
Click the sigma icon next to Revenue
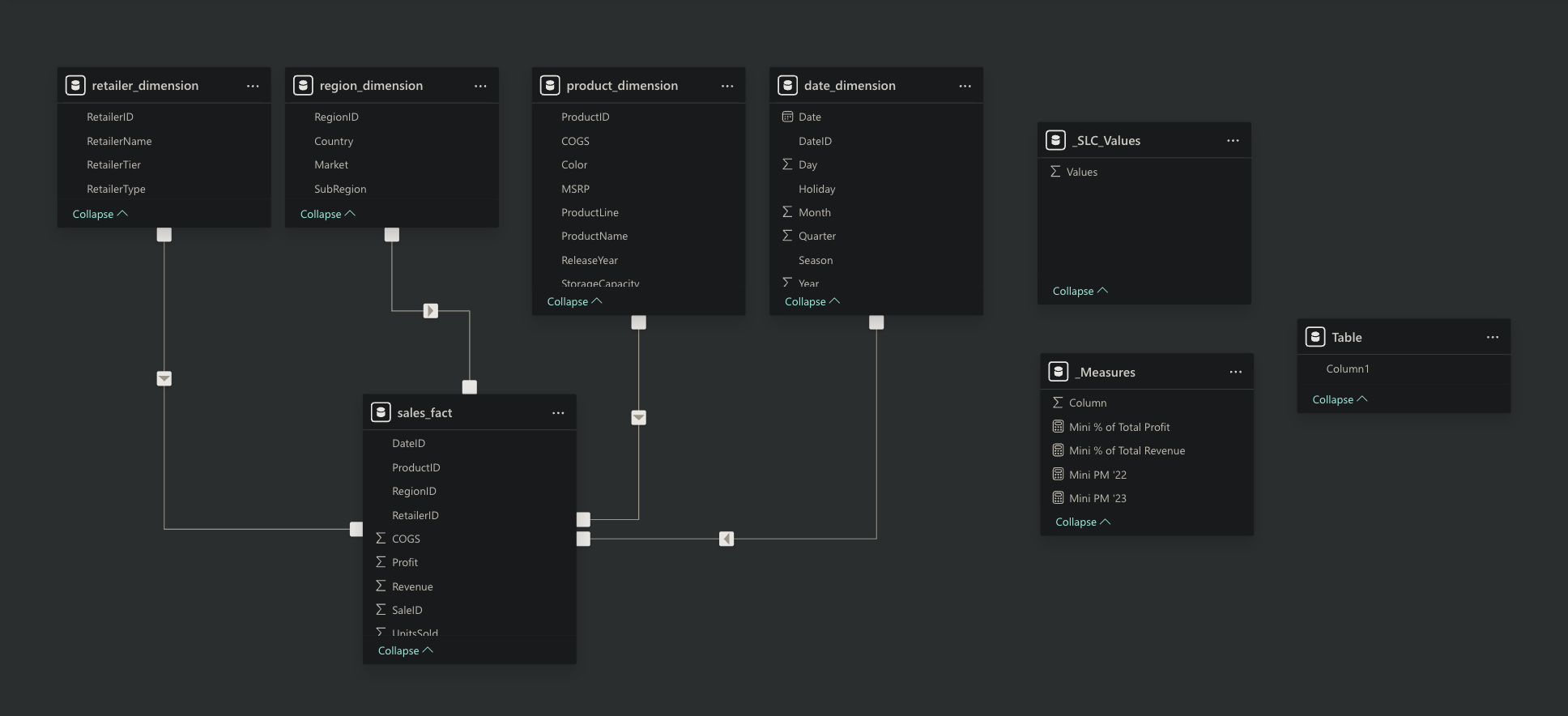pos(381,586)
